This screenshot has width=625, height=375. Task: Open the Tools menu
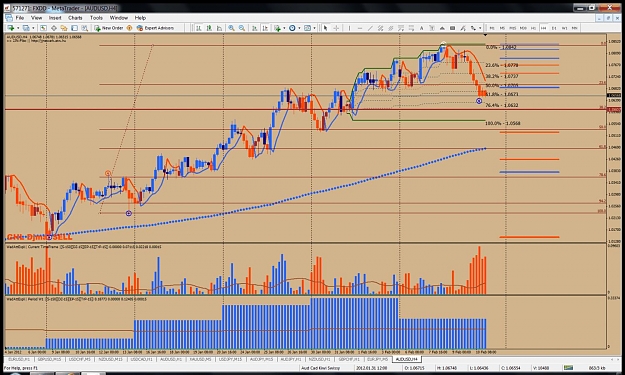click(x=96, y=18)
